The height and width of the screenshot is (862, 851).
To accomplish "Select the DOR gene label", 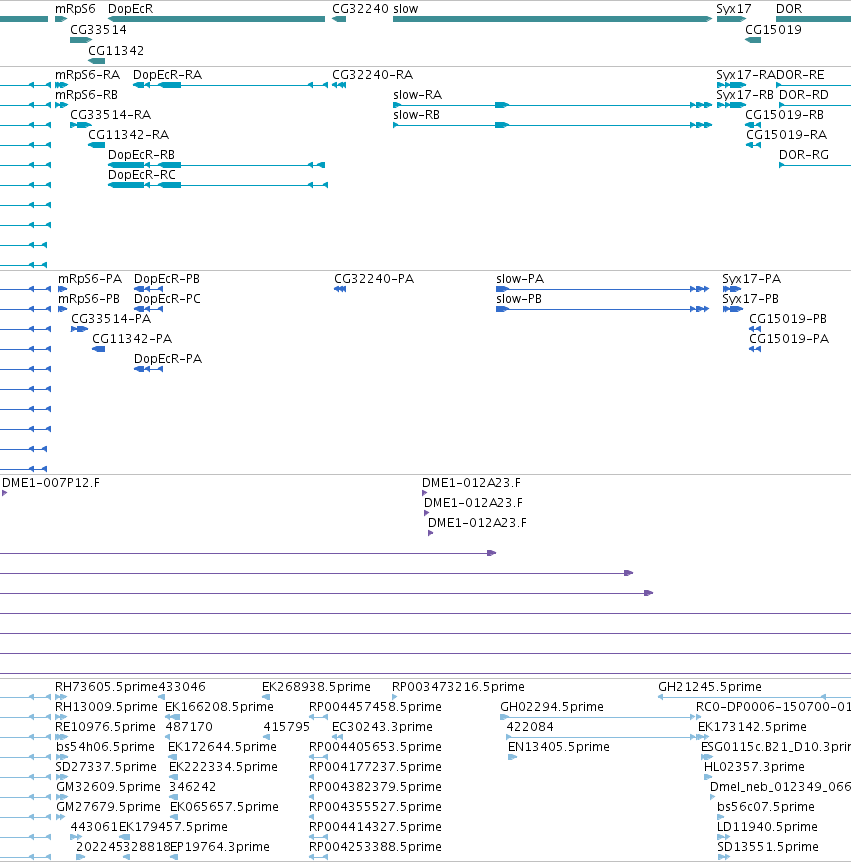I will click(x=789, y=9).
